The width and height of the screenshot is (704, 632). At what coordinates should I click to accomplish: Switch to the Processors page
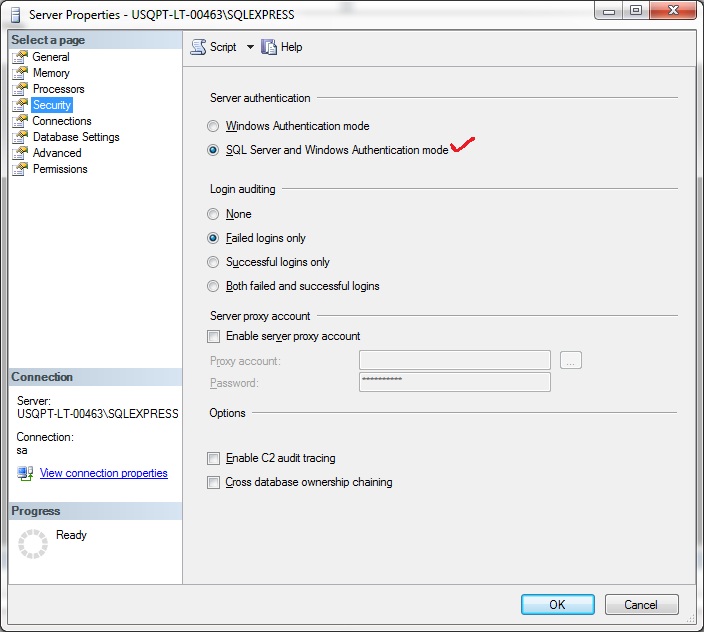[x=58, y=89]
